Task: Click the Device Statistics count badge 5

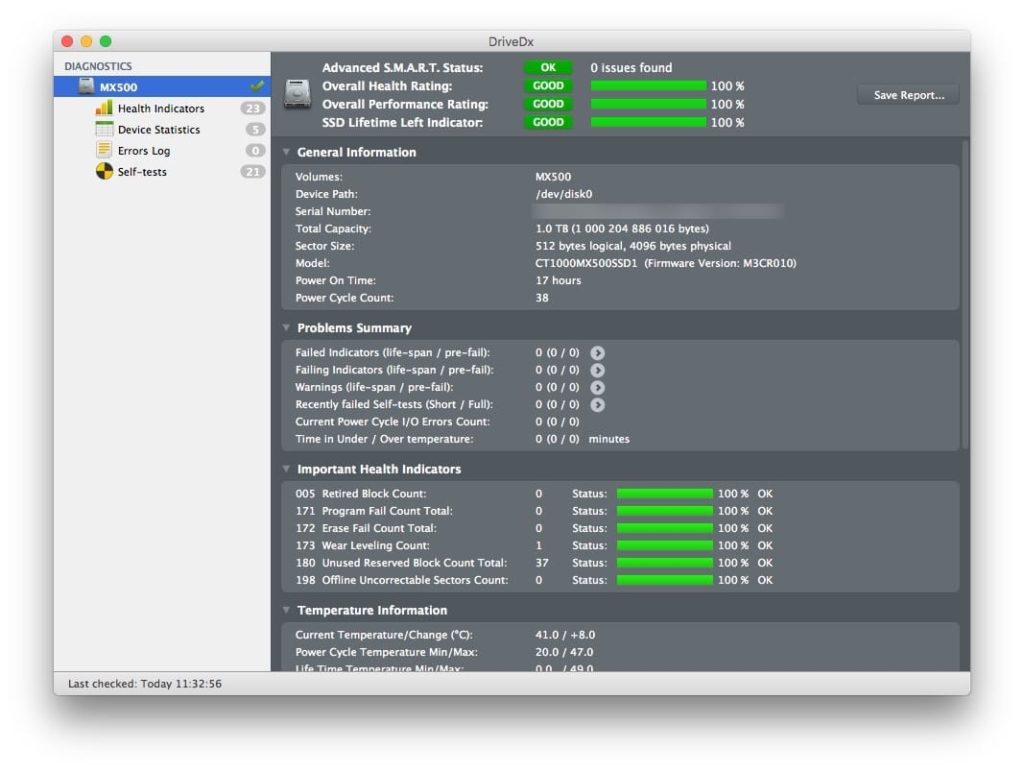Action: [x=255, y=129]
